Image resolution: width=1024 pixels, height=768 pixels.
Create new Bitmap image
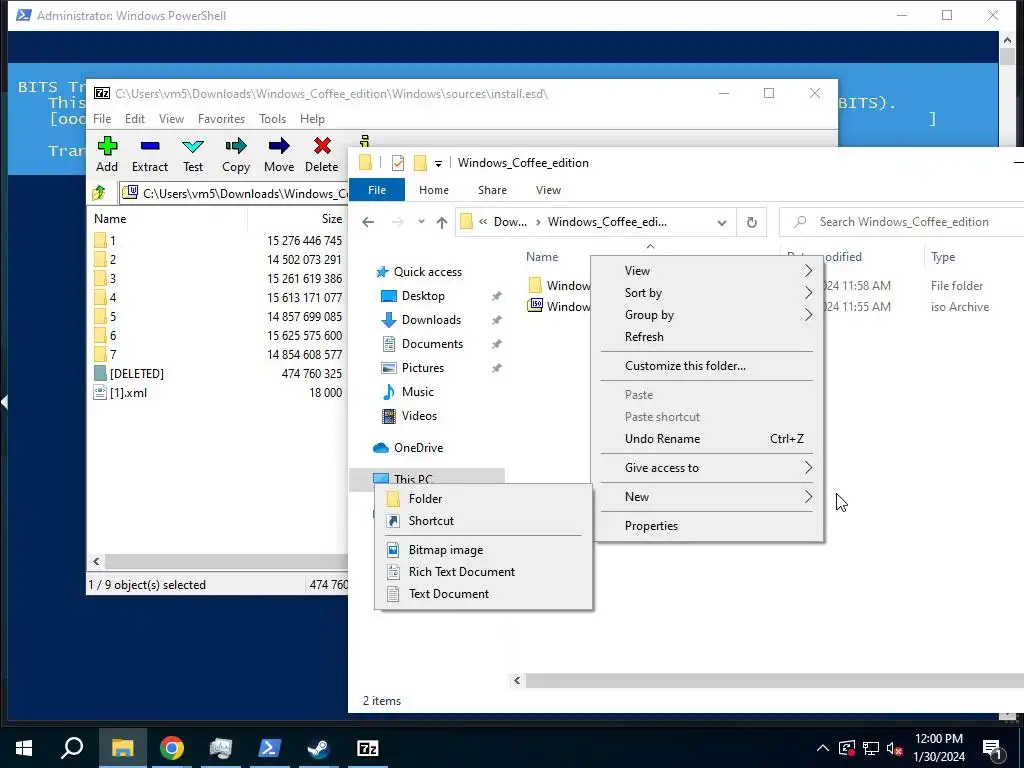tap(483, 550)
